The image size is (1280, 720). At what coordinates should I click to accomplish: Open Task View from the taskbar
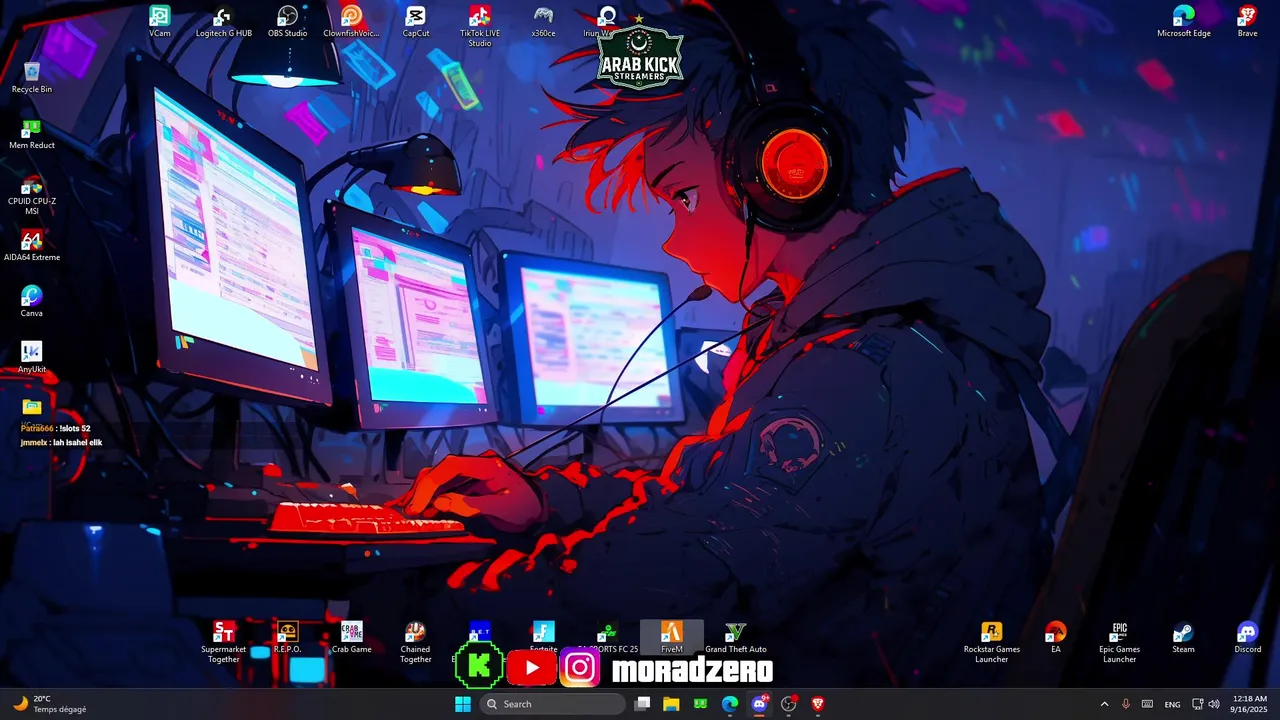coord(643,704)
